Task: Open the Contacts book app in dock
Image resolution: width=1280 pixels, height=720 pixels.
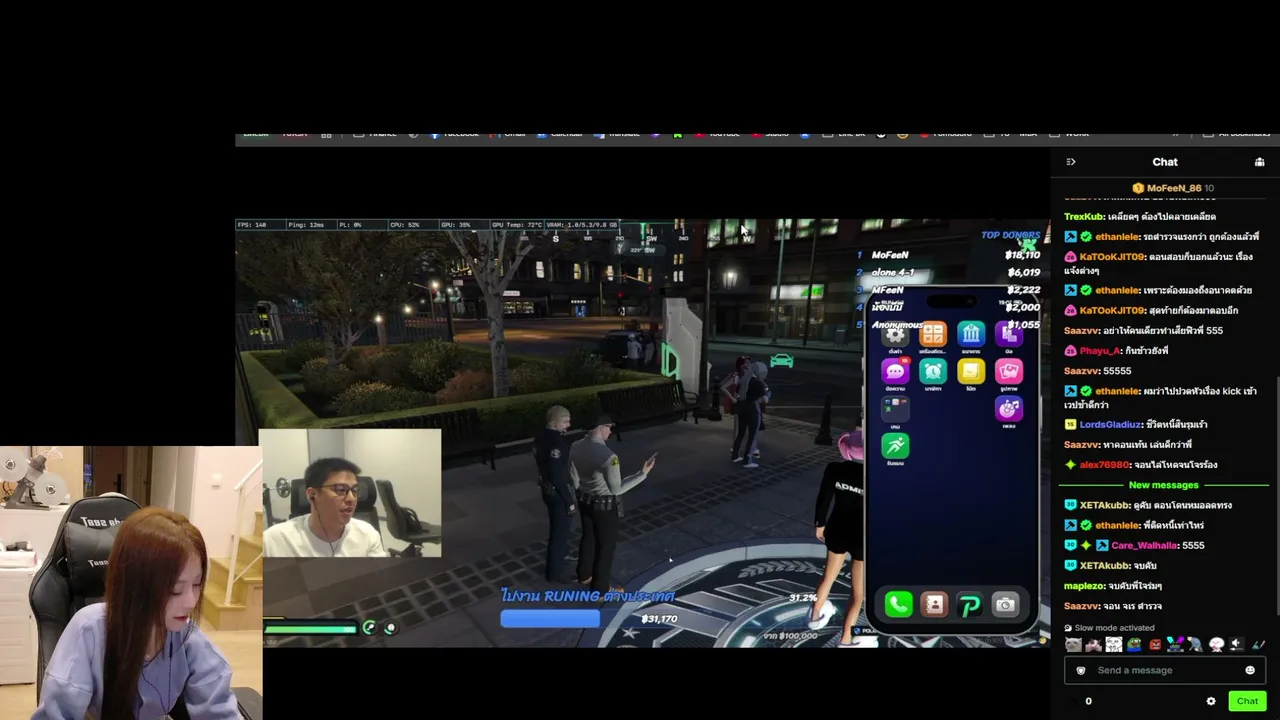Action: (934, 604)
